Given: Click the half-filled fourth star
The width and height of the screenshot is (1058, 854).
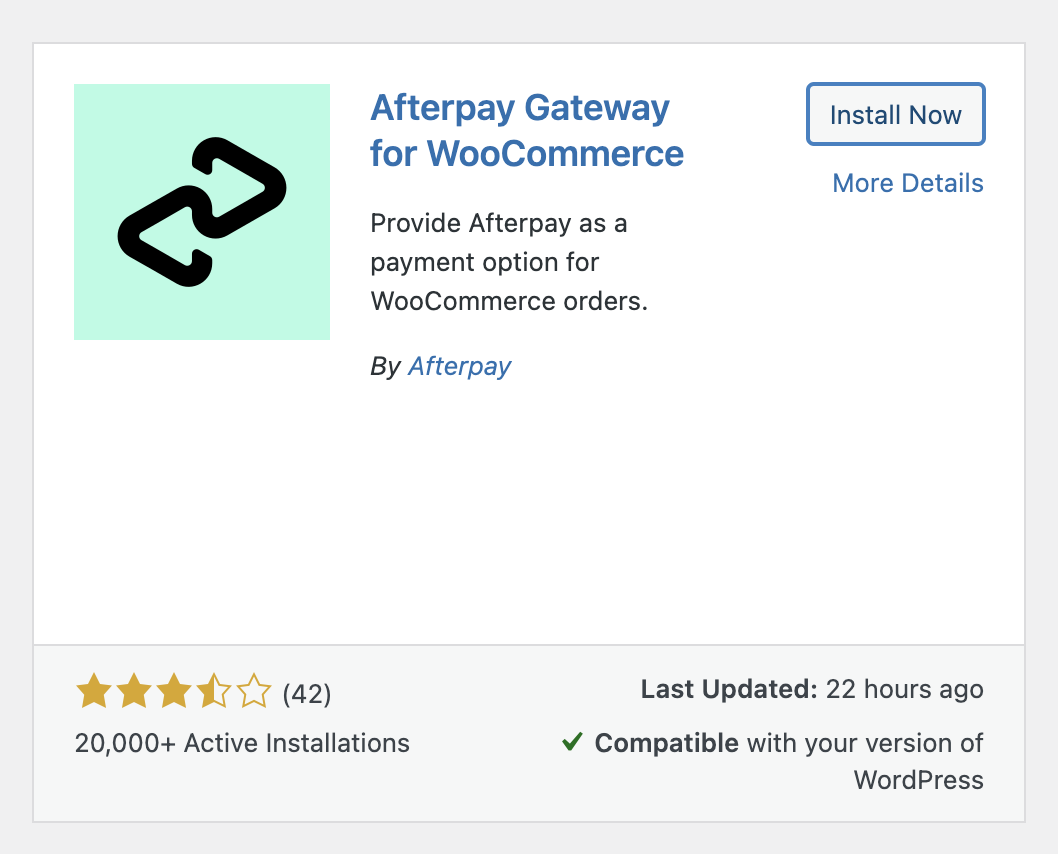Looking at the screenshot, I should pos(214,691).
